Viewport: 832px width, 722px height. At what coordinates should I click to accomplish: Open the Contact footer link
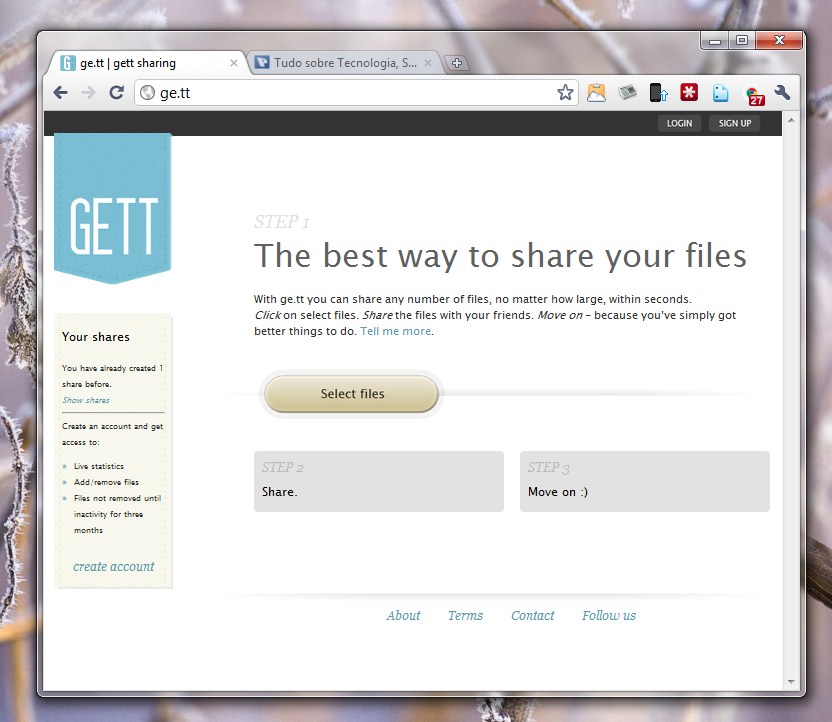click(532, 615)
